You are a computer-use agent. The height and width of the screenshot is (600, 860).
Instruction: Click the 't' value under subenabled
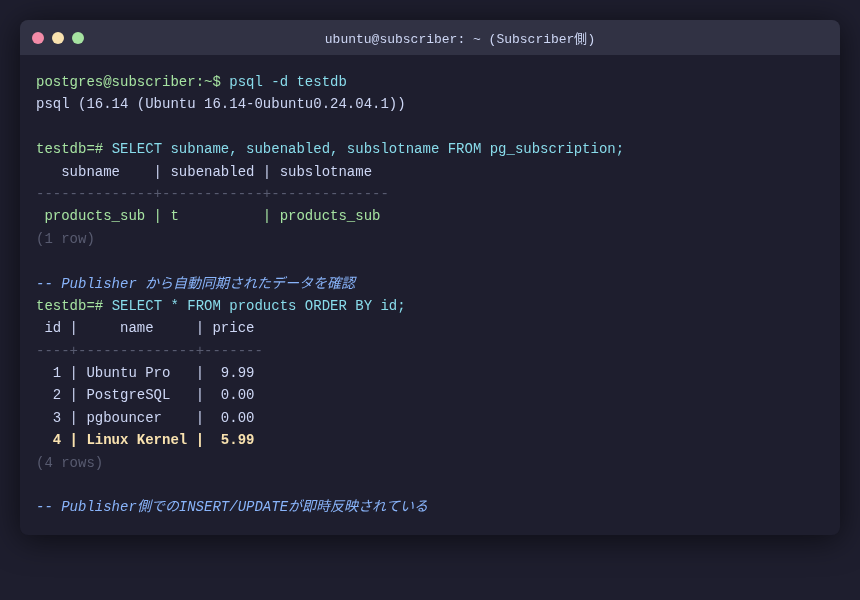[174, 216]
